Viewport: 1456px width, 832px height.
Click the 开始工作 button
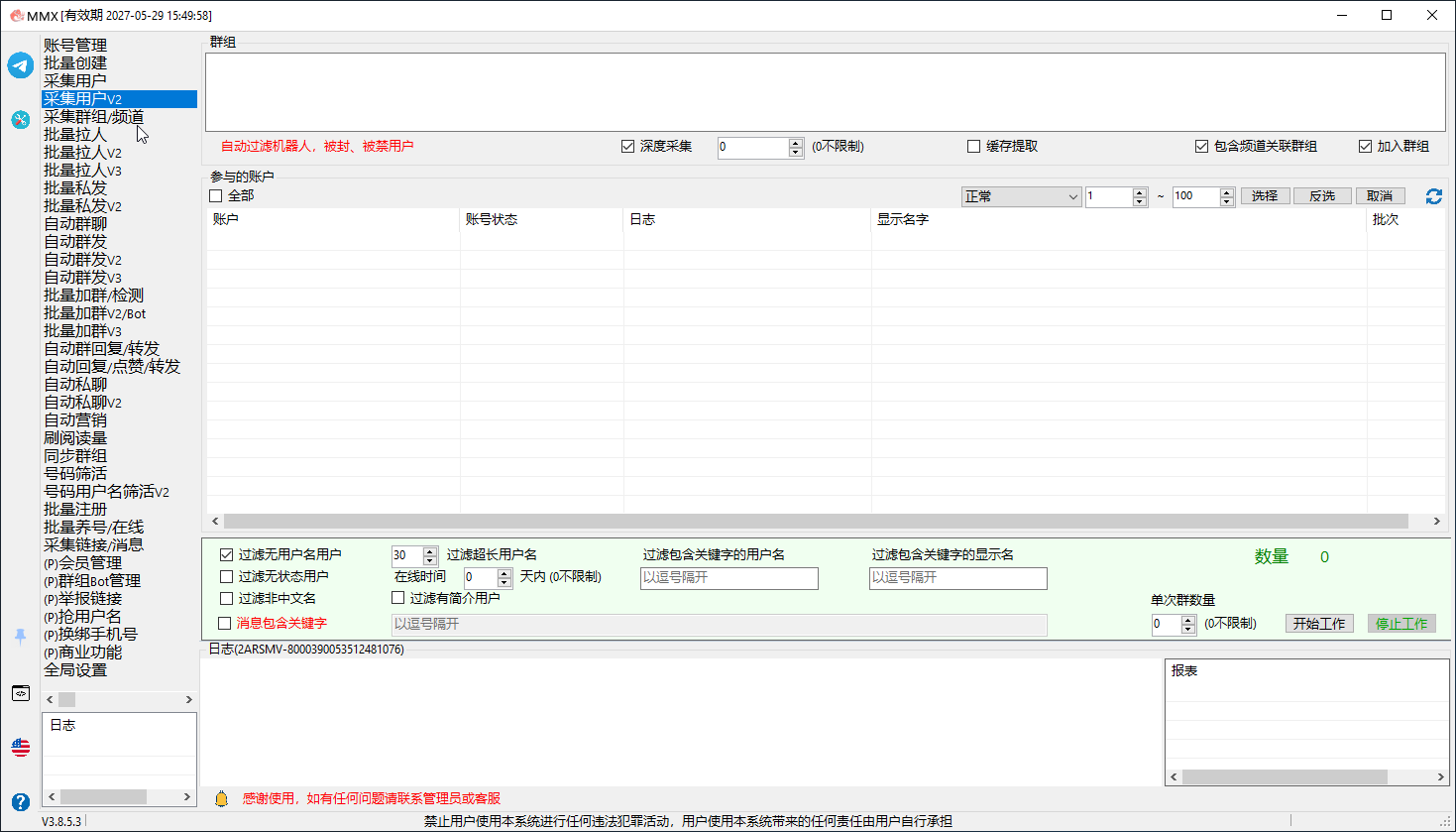tap(1319, 624)
